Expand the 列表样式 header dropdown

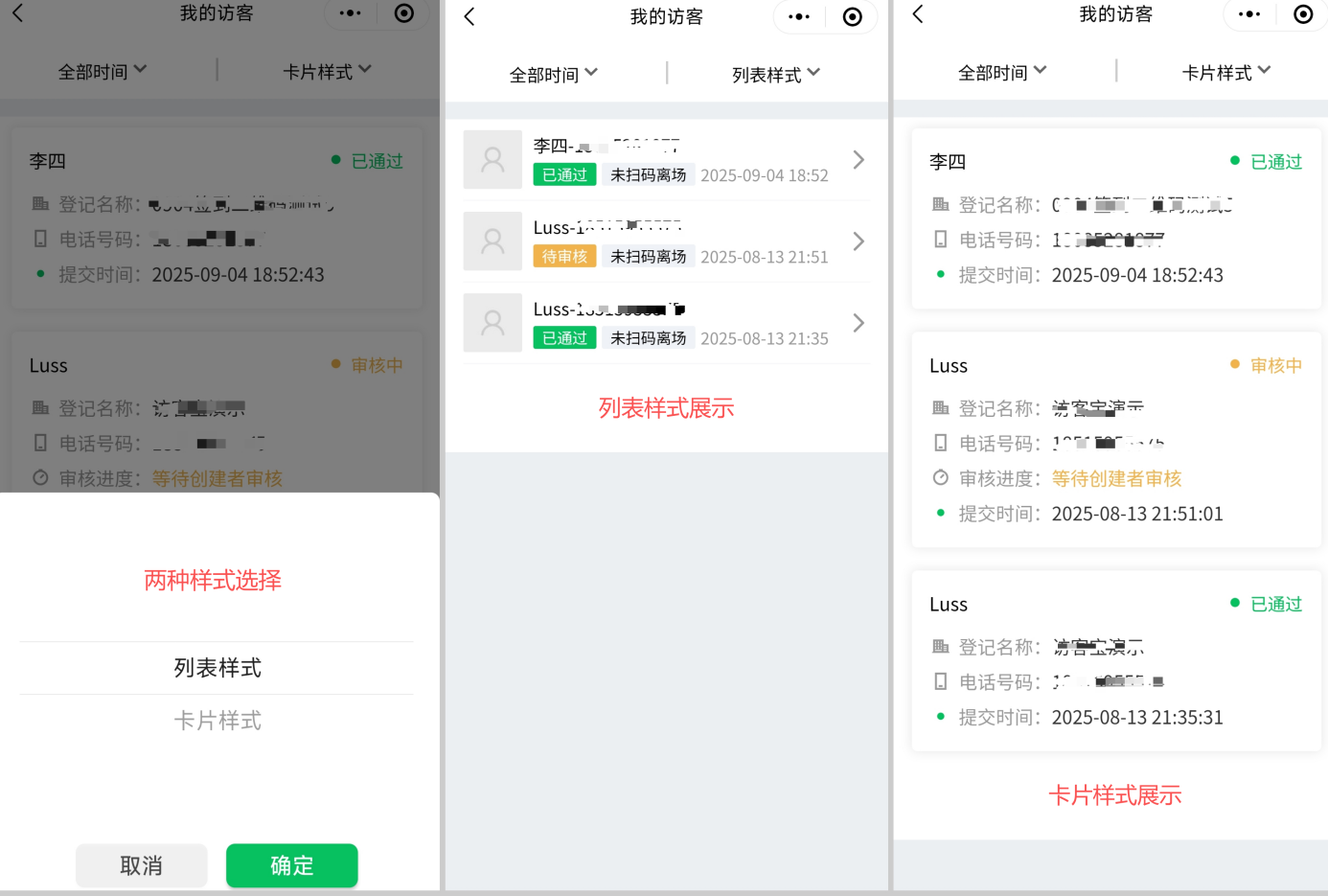[x=775, y=74]
